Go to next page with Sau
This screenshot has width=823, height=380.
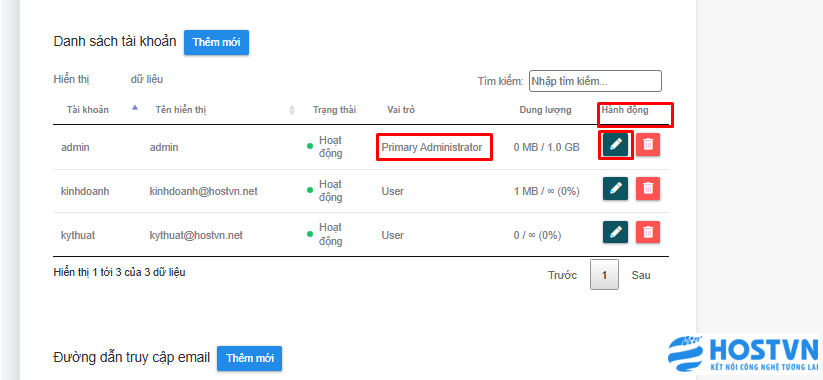coord(641,275)
